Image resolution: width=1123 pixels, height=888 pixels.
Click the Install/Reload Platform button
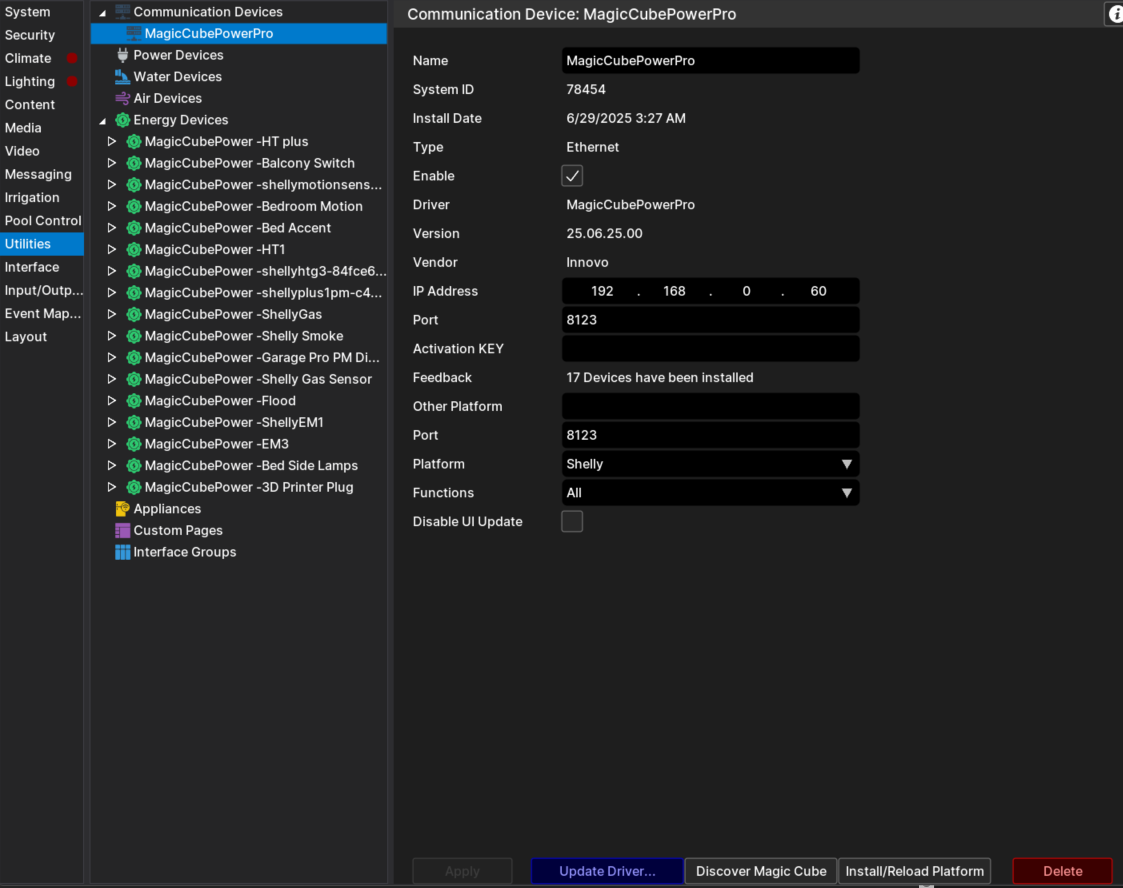(x=915, y=871)
